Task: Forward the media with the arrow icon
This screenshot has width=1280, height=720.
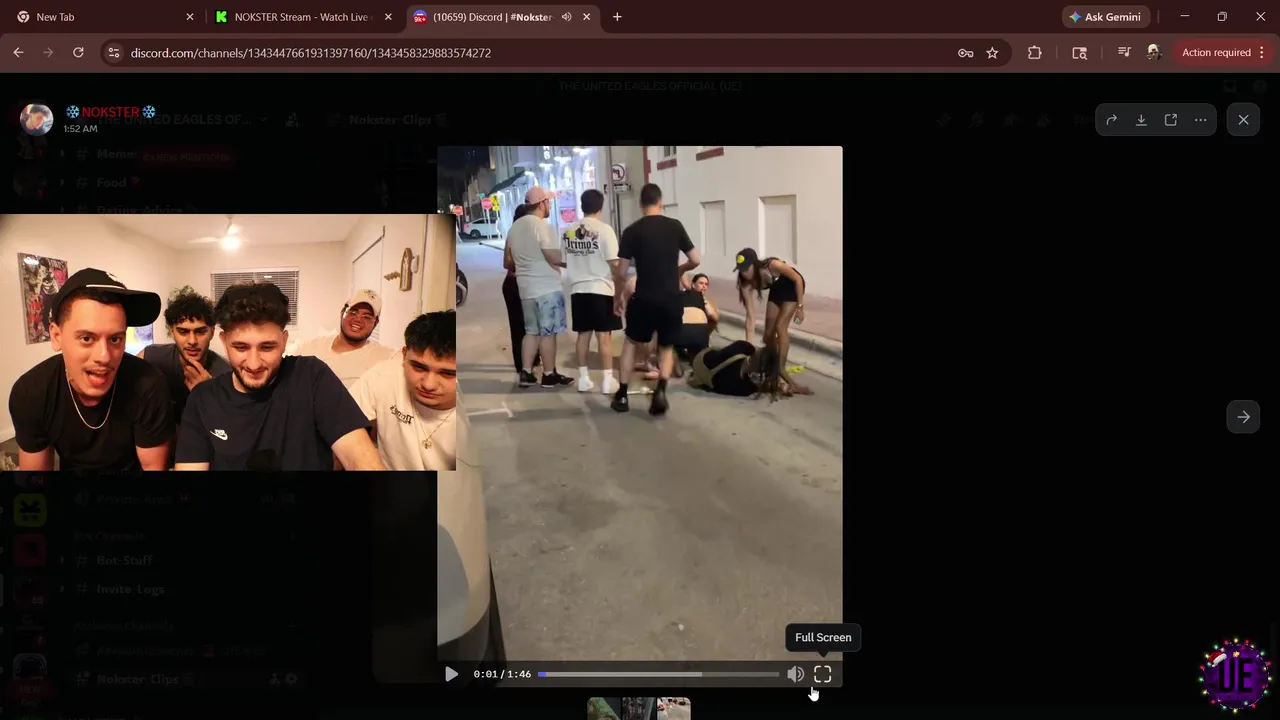Action: (x=1111, y=120)
